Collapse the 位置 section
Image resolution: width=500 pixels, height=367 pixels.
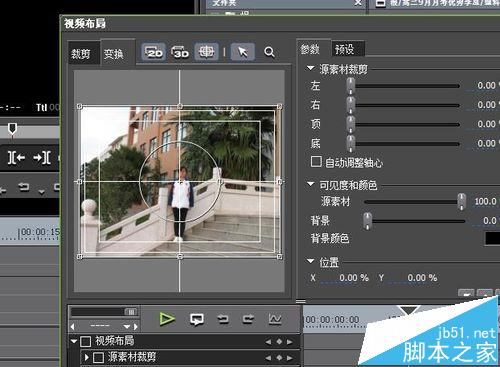310,261
